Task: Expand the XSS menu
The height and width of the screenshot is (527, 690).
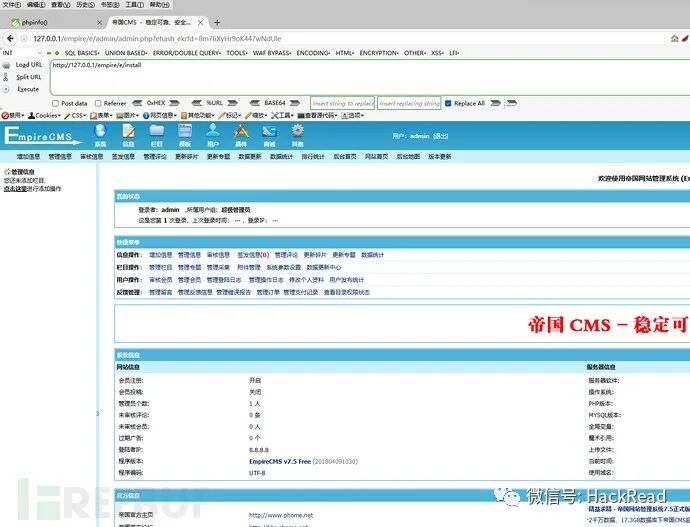Action: pos(437,53)
